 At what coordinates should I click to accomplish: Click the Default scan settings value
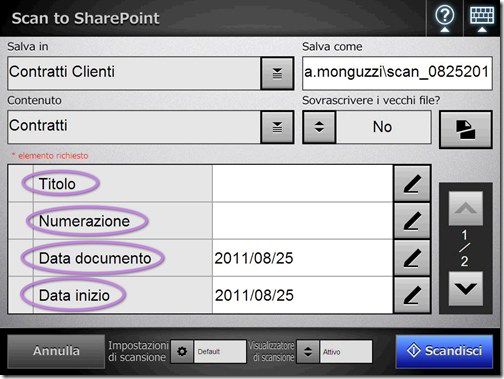point(220,351)
